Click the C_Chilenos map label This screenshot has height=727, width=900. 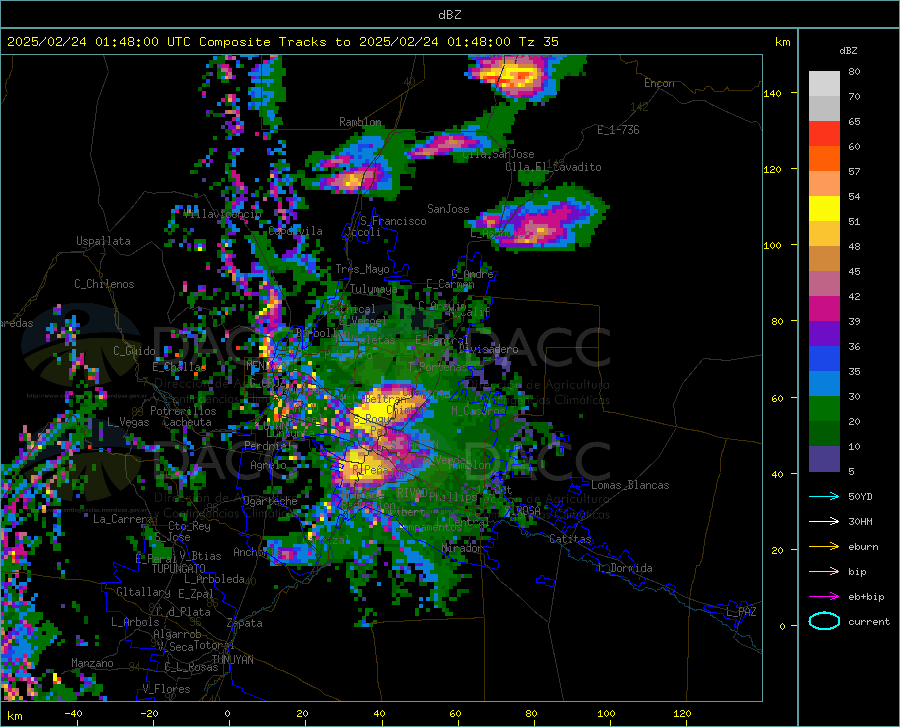coord(104,284)
